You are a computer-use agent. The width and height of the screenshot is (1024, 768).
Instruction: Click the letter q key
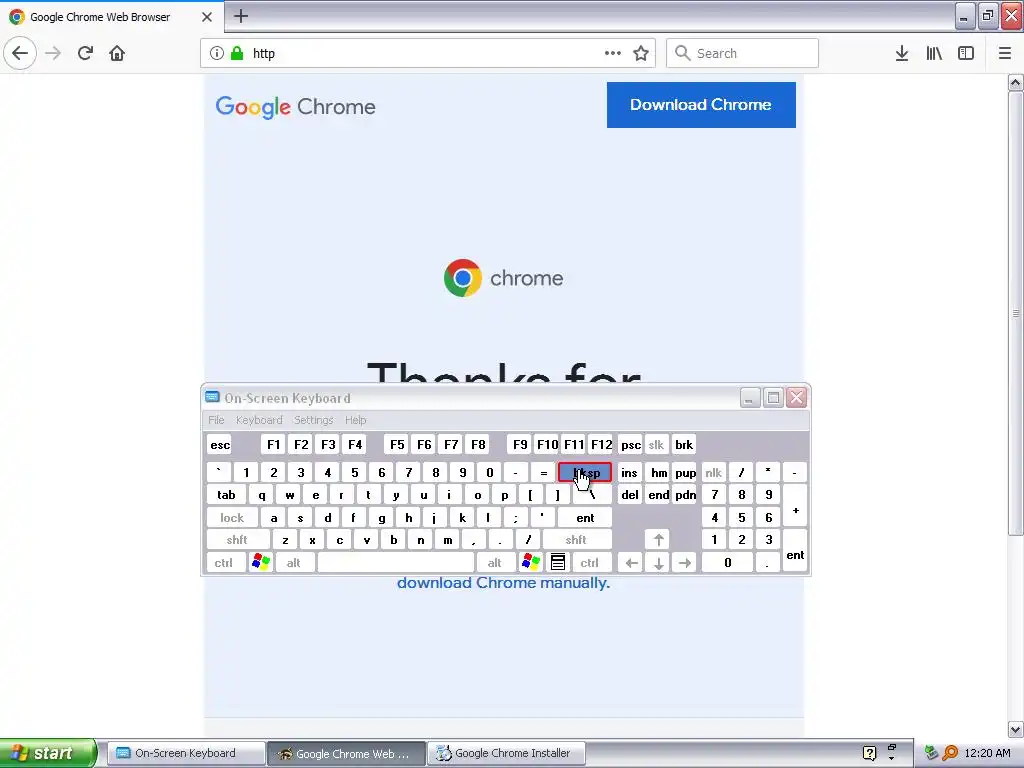(262, 495)
